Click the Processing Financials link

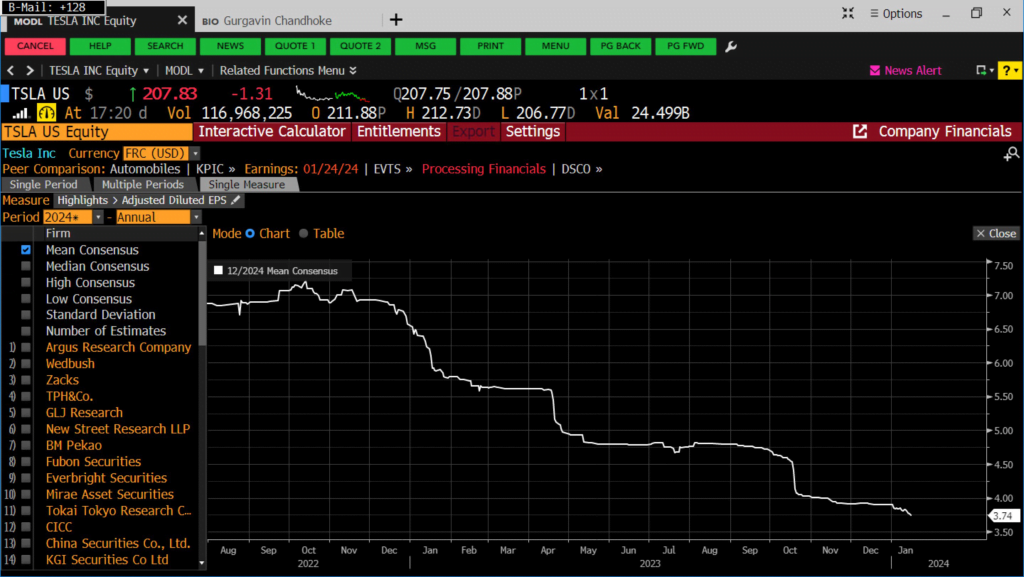coord(483,169)
